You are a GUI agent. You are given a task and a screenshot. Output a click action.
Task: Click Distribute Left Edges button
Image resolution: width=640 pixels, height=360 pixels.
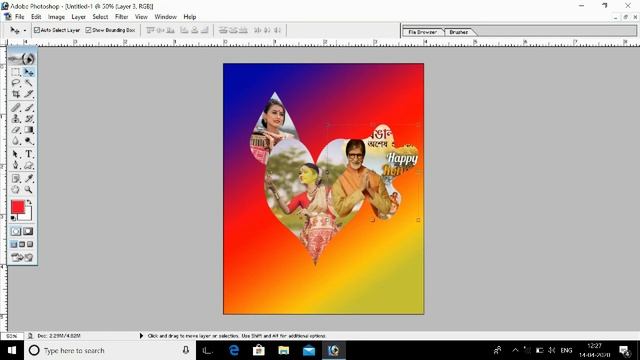(x=258, y=30)
